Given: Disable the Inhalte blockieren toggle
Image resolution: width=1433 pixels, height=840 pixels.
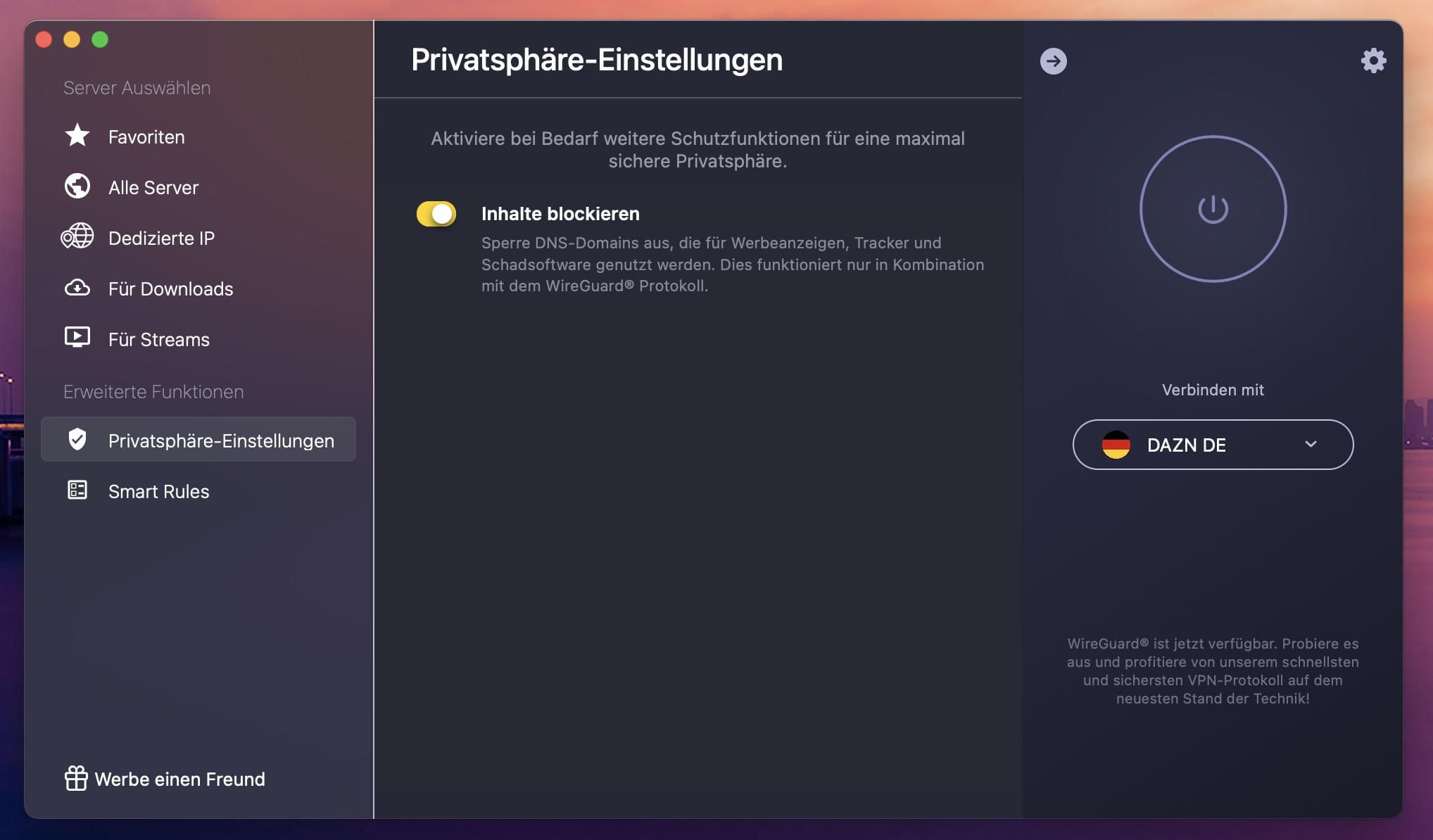Looking at the screenshot, I should tap(436, 215).
